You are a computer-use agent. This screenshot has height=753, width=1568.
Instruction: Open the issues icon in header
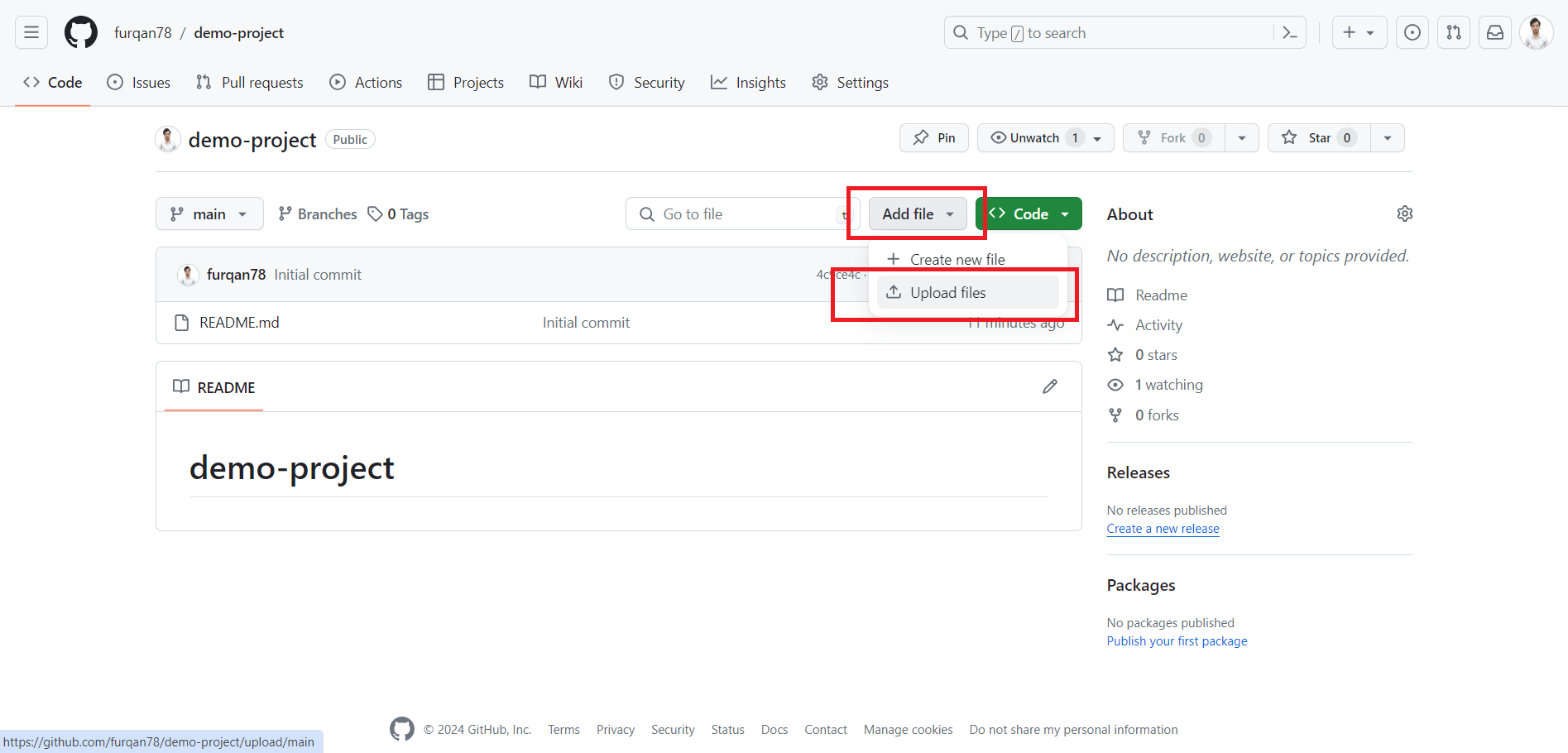[1412, 32]
